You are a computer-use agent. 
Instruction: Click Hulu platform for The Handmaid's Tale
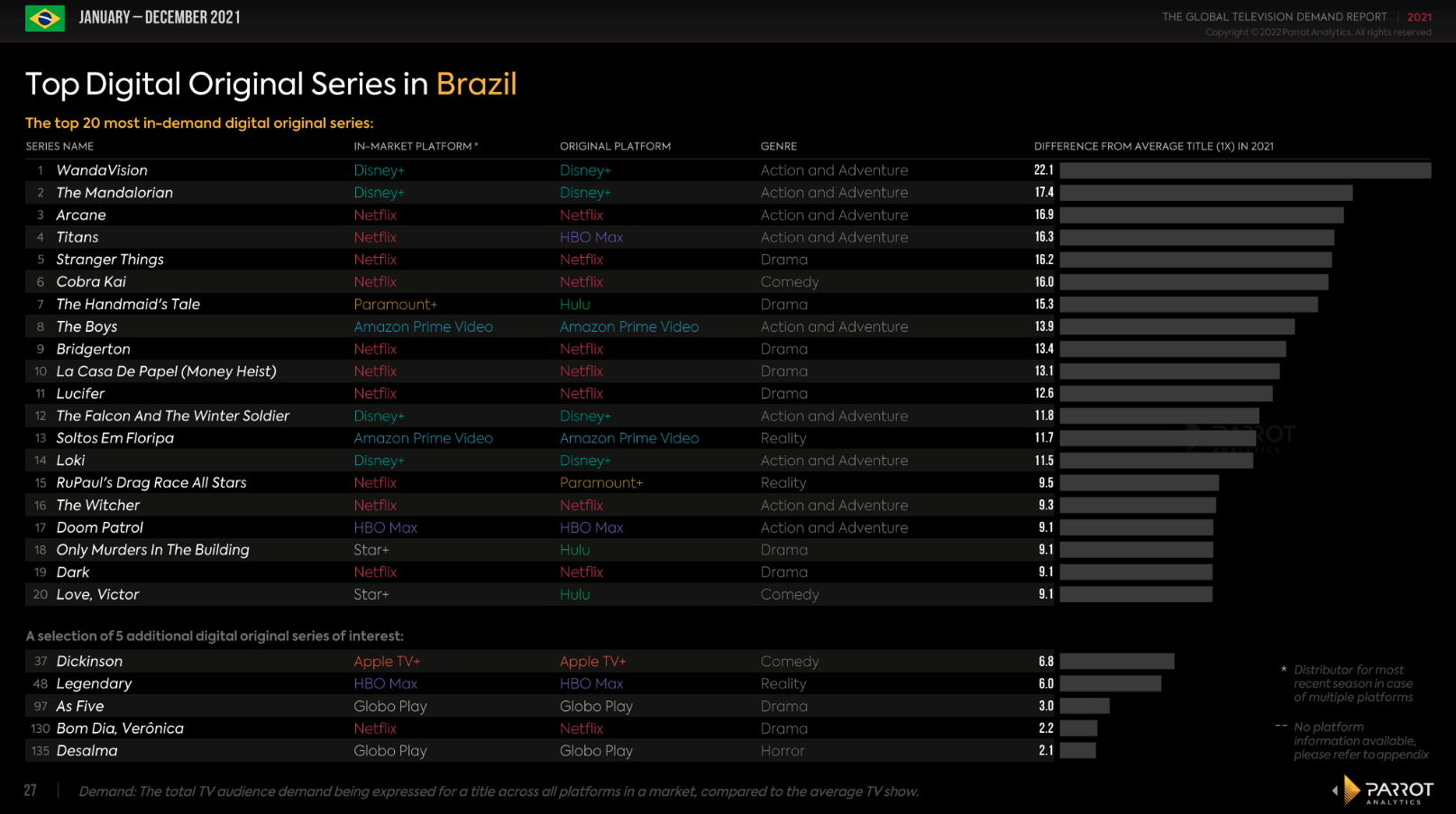point(574,305)
